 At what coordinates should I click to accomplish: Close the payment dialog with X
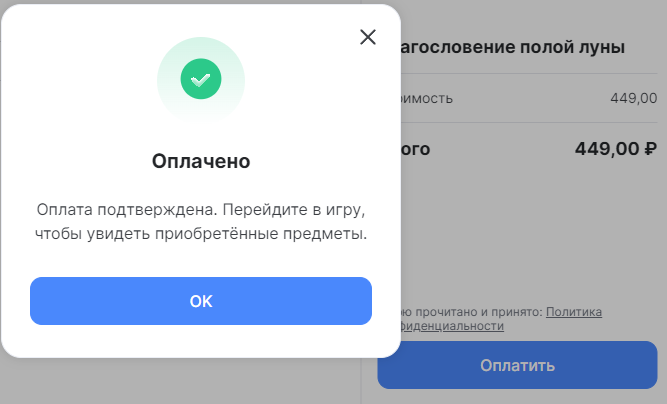[368, 37]
